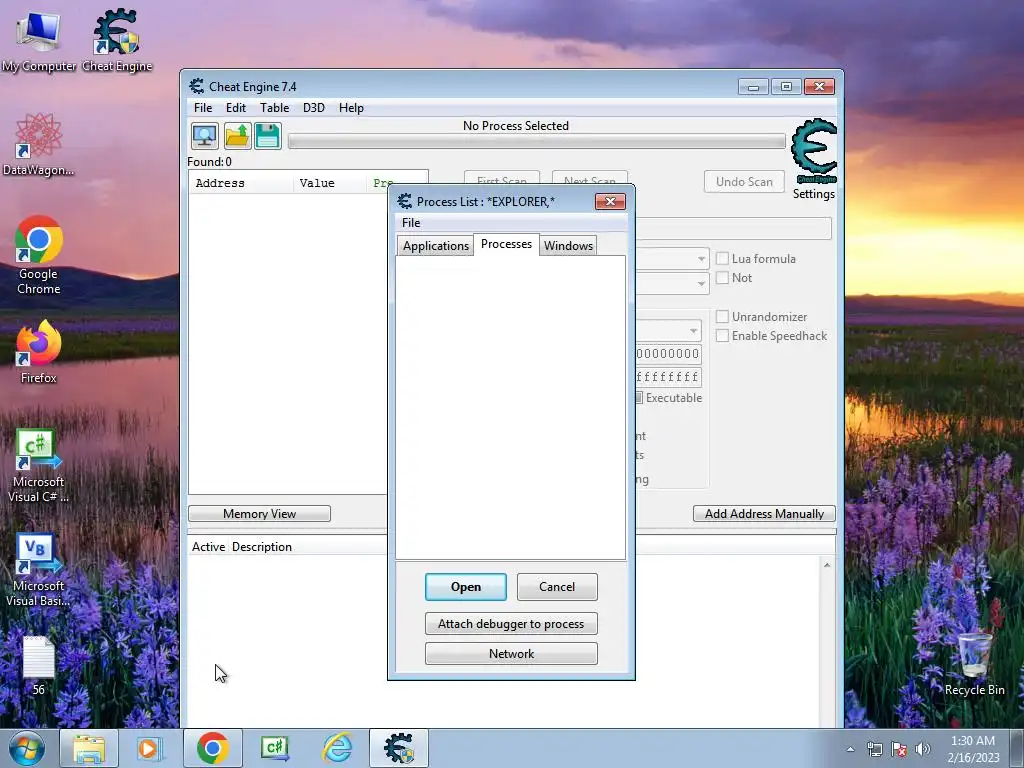1024x768 pixels.
Task: Click the Address column header
Action: (x=240, y=184)
